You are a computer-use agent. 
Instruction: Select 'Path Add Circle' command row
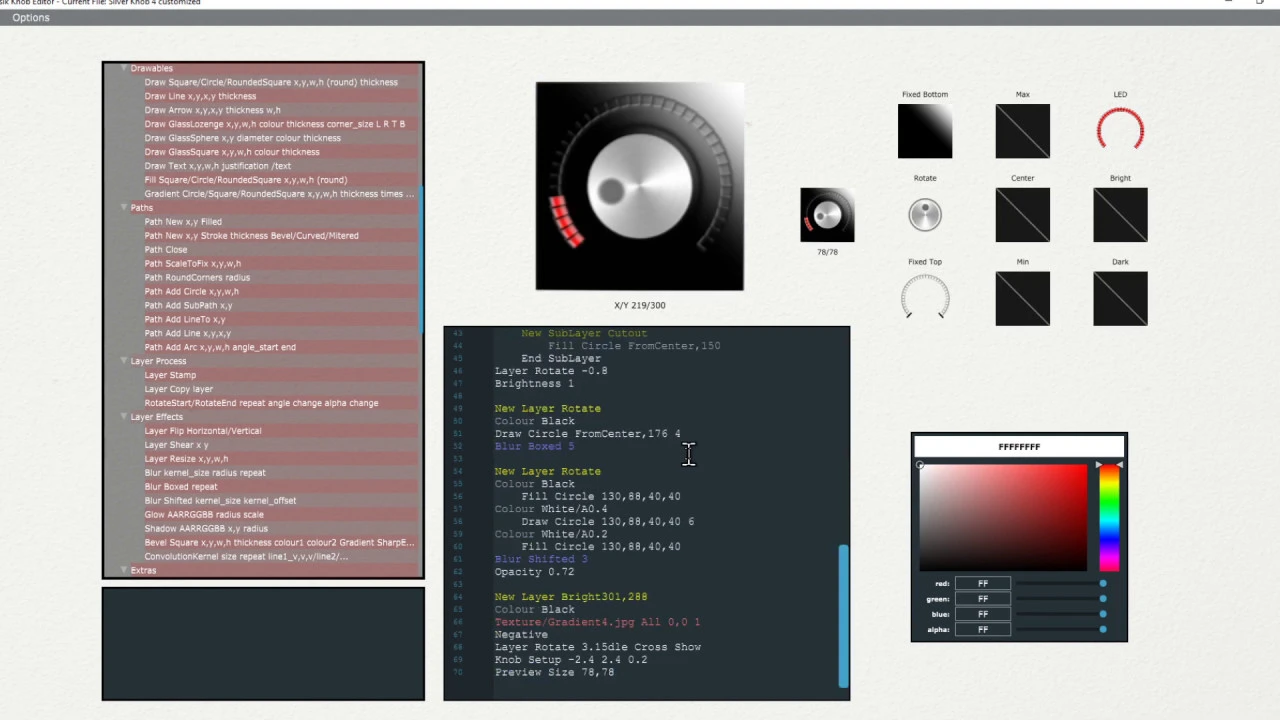(x=191, y=292)
